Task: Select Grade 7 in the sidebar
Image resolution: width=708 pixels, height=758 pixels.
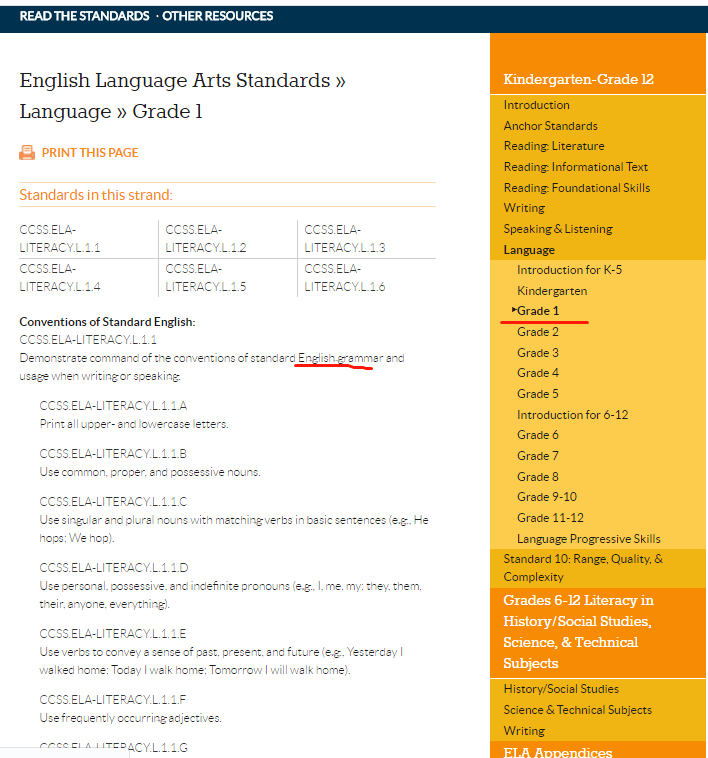Action: [x=538, y=456]
